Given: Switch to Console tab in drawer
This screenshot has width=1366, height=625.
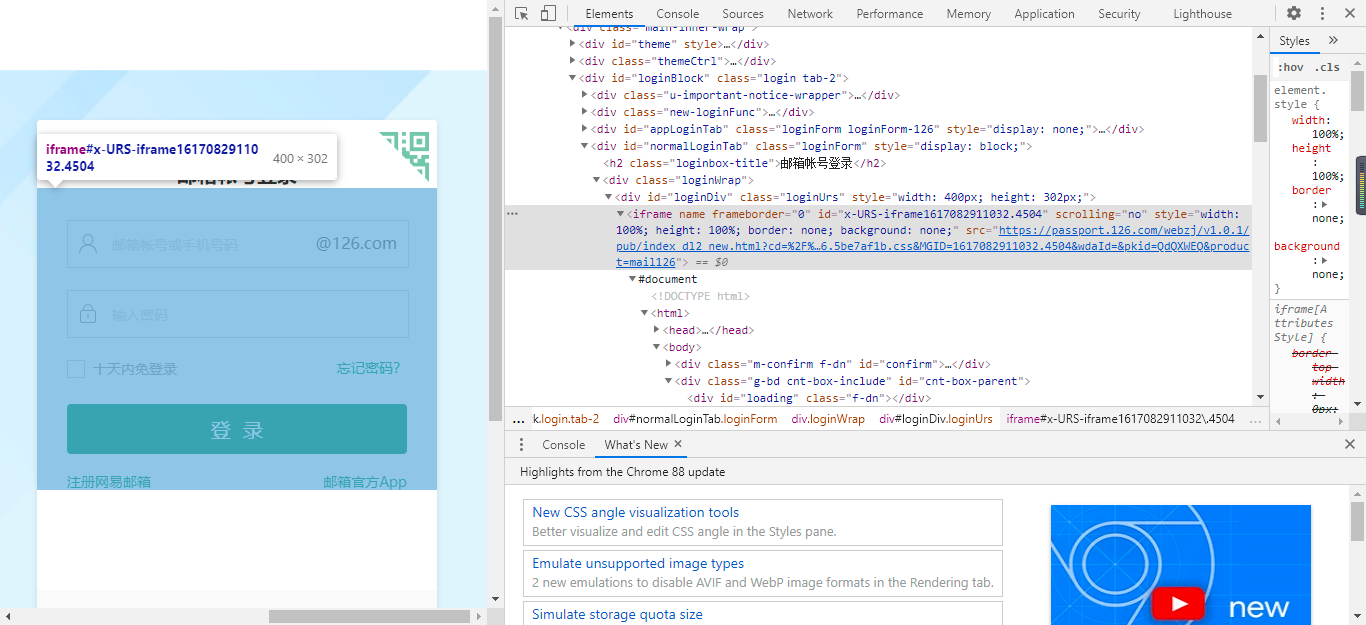Looking at the screenshot, I should pyautogui.click(x=563, y=445).
